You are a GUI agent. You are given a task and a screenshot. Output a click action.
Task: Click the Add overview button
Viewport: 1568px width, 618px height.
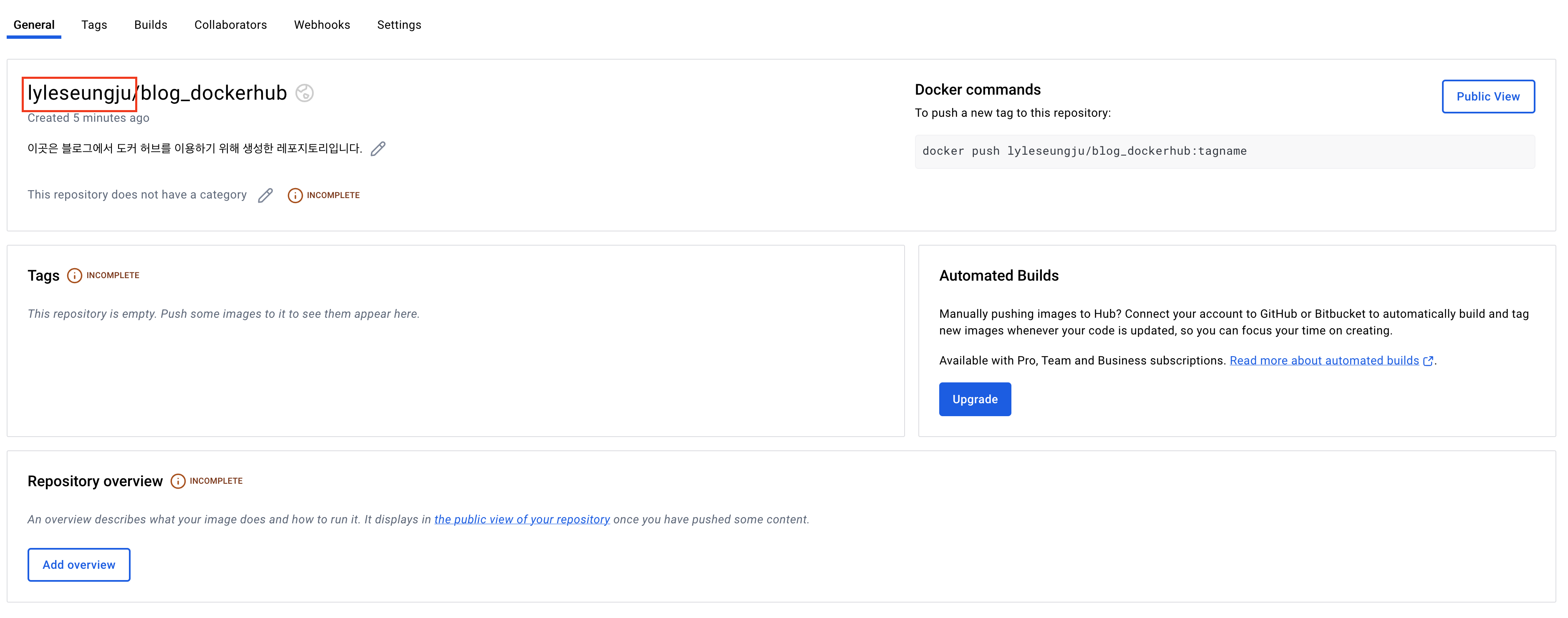78,565
